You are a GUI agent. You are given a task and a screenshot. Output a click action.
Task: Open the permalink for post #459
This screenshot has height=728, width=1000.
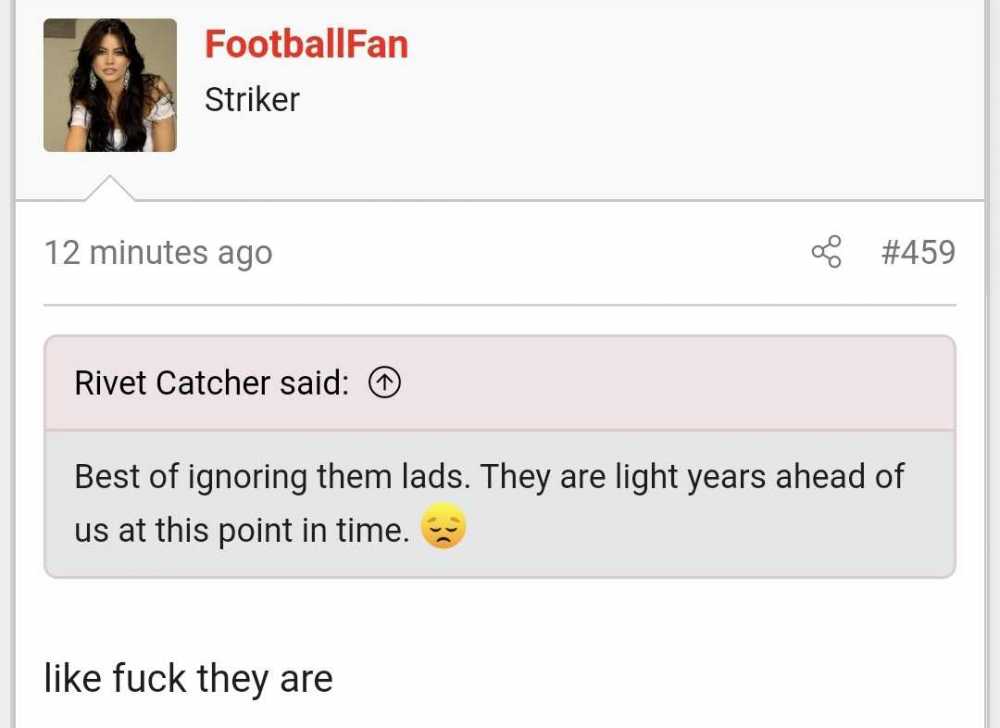(918, 252)
